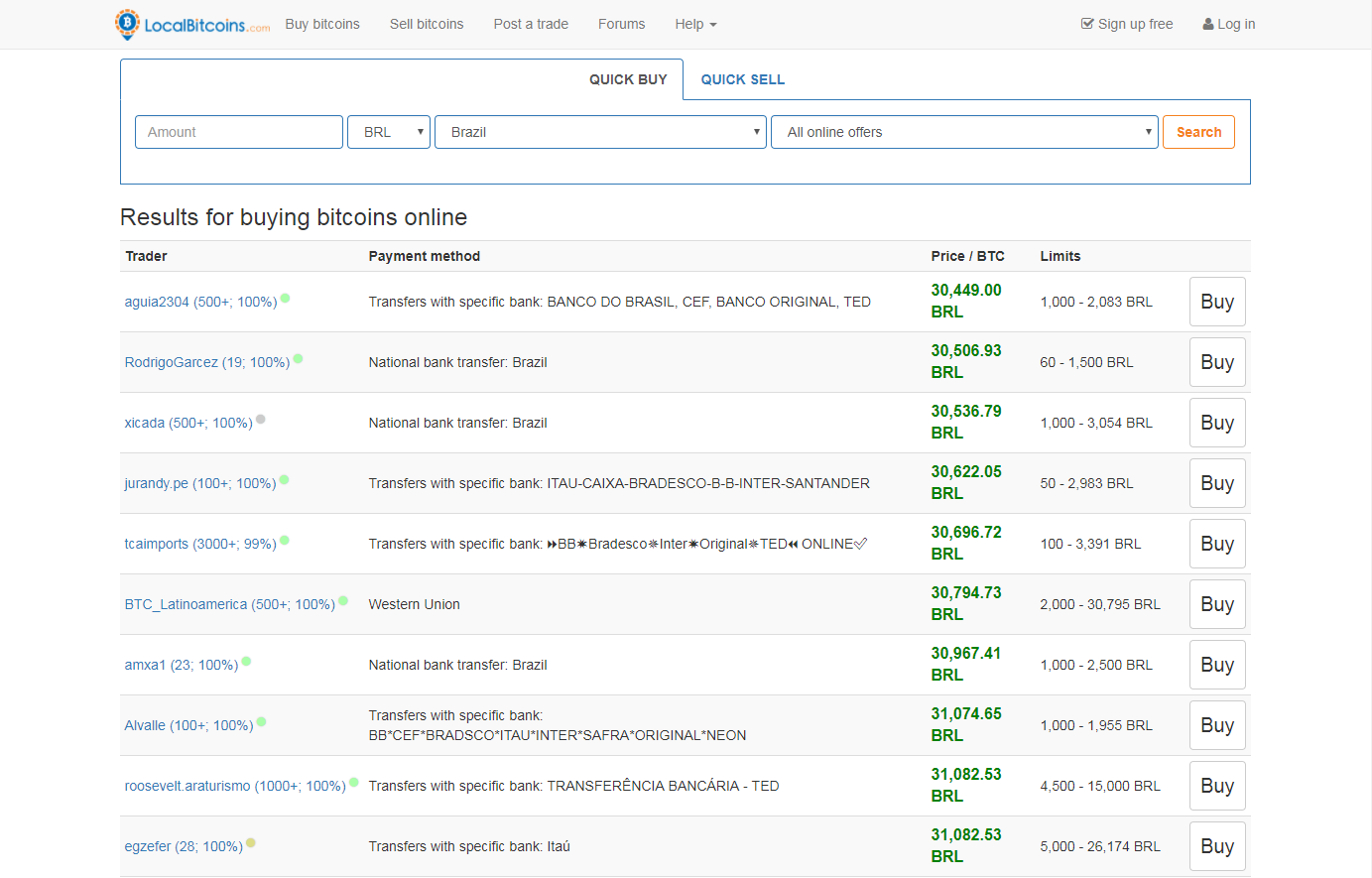The image size is (1372, 878).
Task: Click the Trader column header
Action: click(146, 256)
